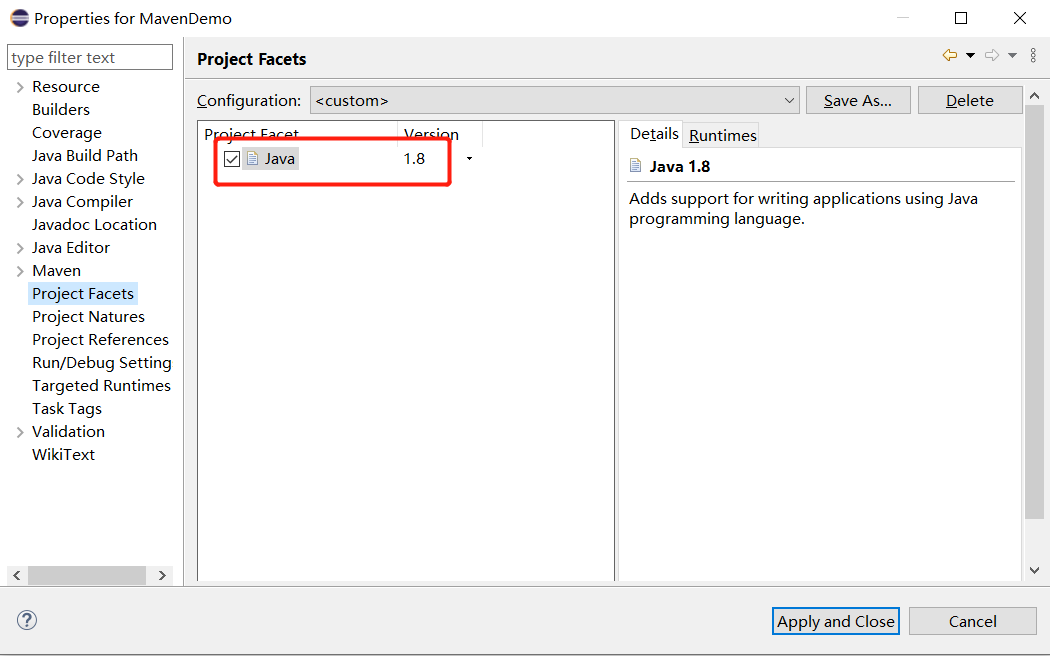Click the type filter text field
The image size is (1050, 656).
point(90,58)
